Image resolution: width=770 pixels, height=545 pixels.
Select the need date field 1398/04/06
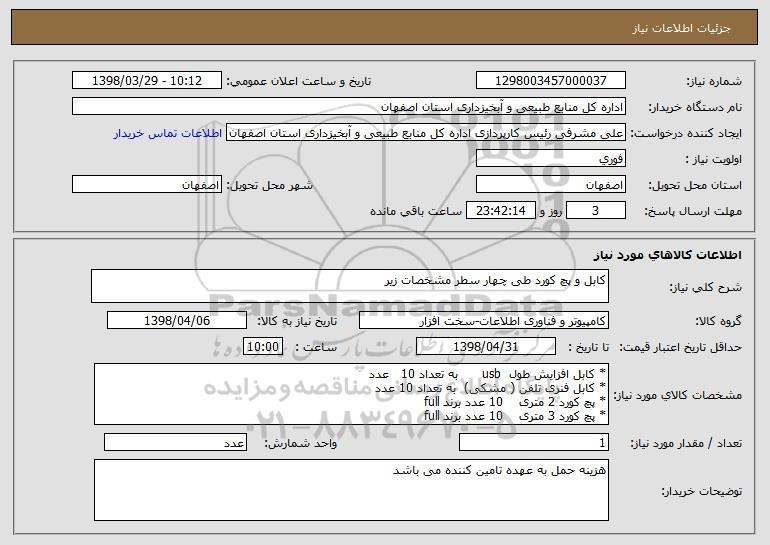tap(177, 321)
